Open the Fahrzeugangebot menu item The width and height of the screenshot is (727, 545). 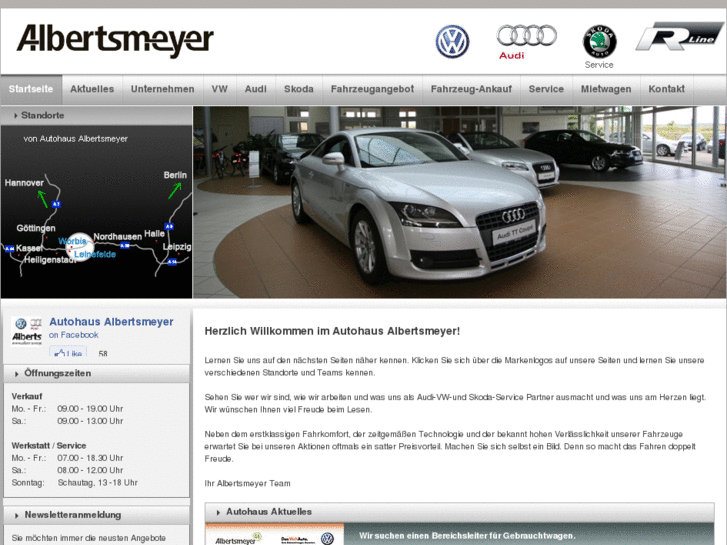click(372, 89)
